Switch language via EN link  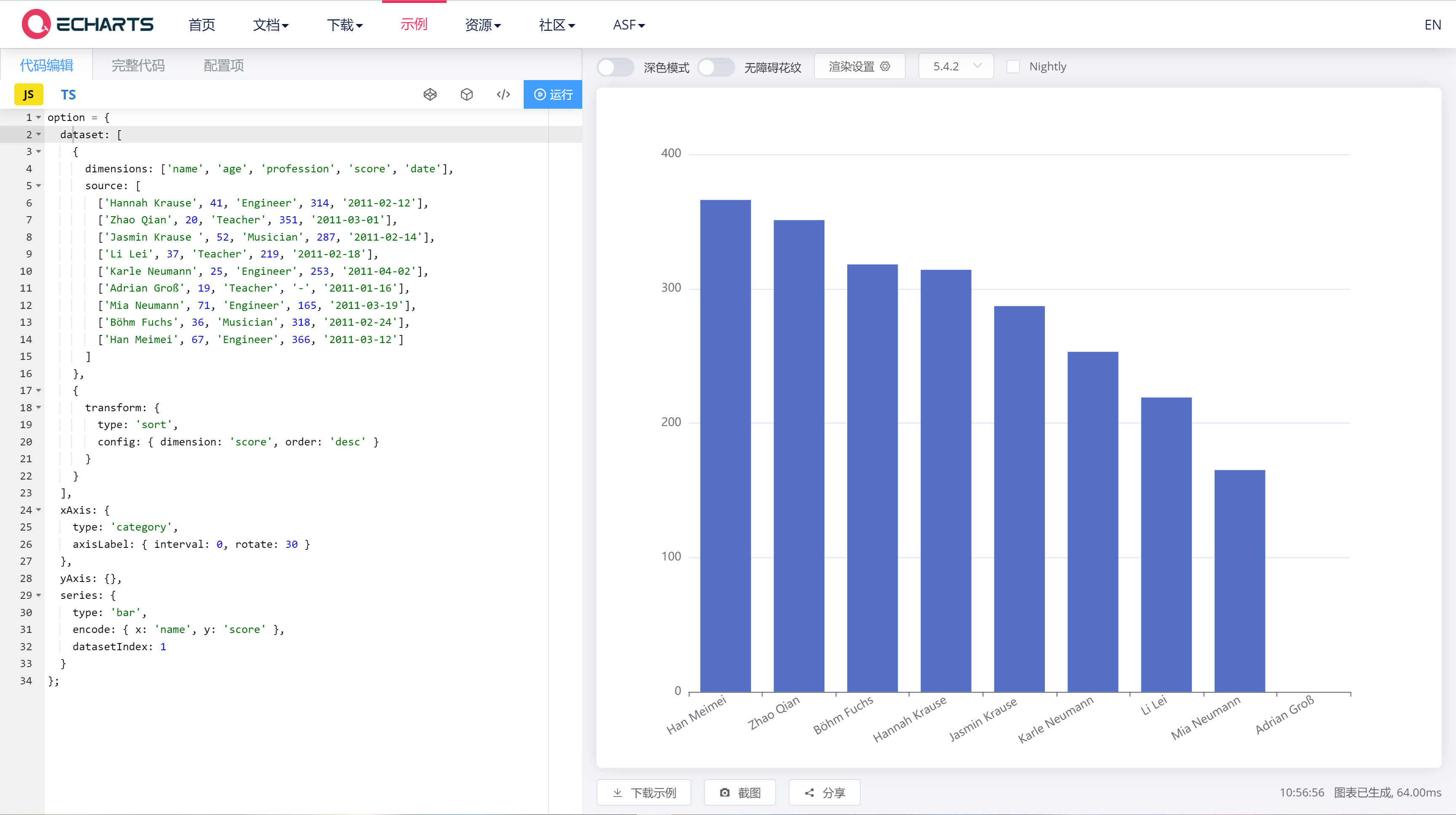click(x=1432, y=25)
